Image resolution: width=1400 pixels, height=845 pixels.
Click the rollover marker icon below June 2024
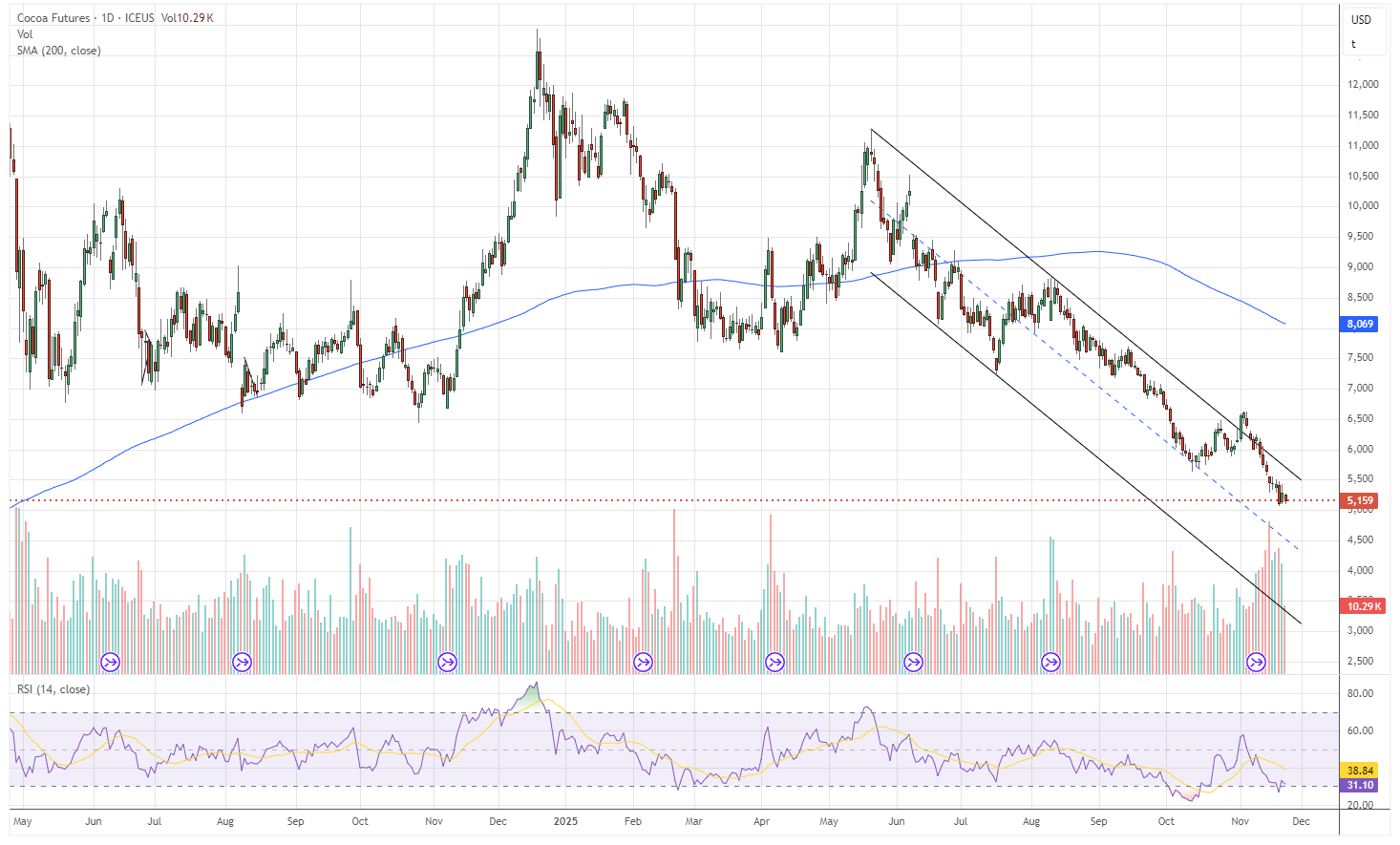(x=109, y=660)
